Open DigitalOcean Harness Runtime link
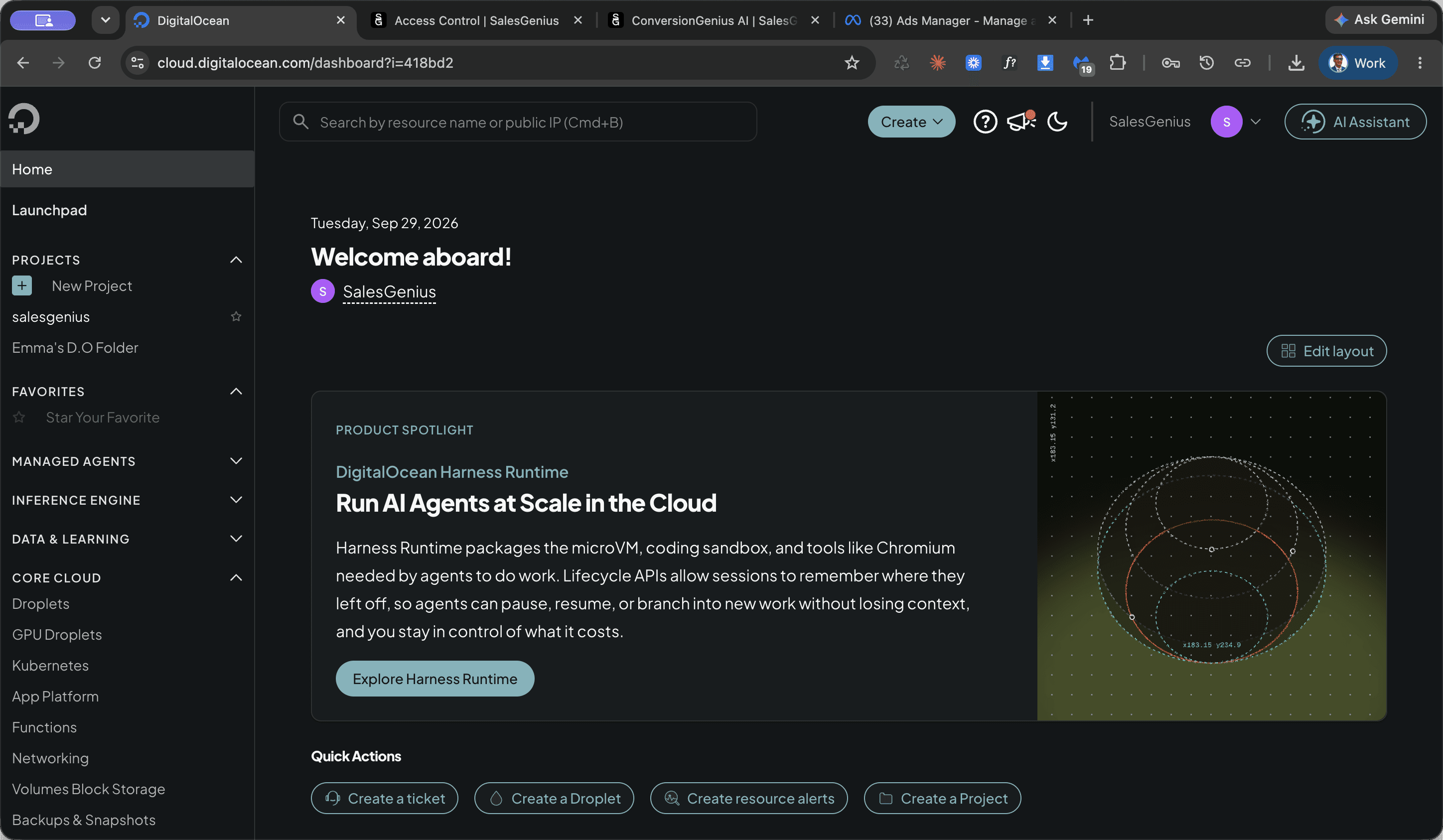Screen dimensions: 1443x840 [x=452, y=472]
